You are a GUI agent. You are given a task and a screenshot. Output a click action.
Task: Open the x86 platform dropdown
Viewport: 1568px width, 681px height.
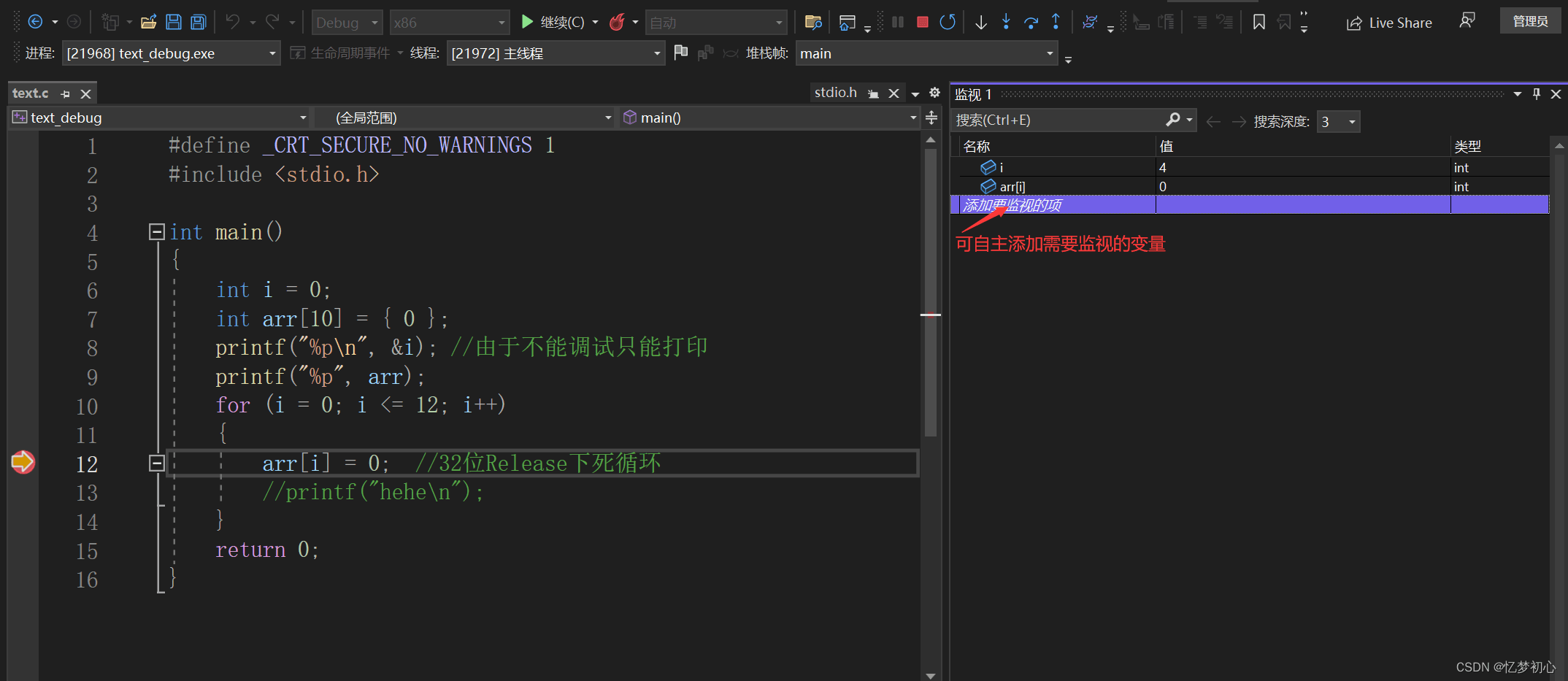pyautogui.click(x=450, y=23)
